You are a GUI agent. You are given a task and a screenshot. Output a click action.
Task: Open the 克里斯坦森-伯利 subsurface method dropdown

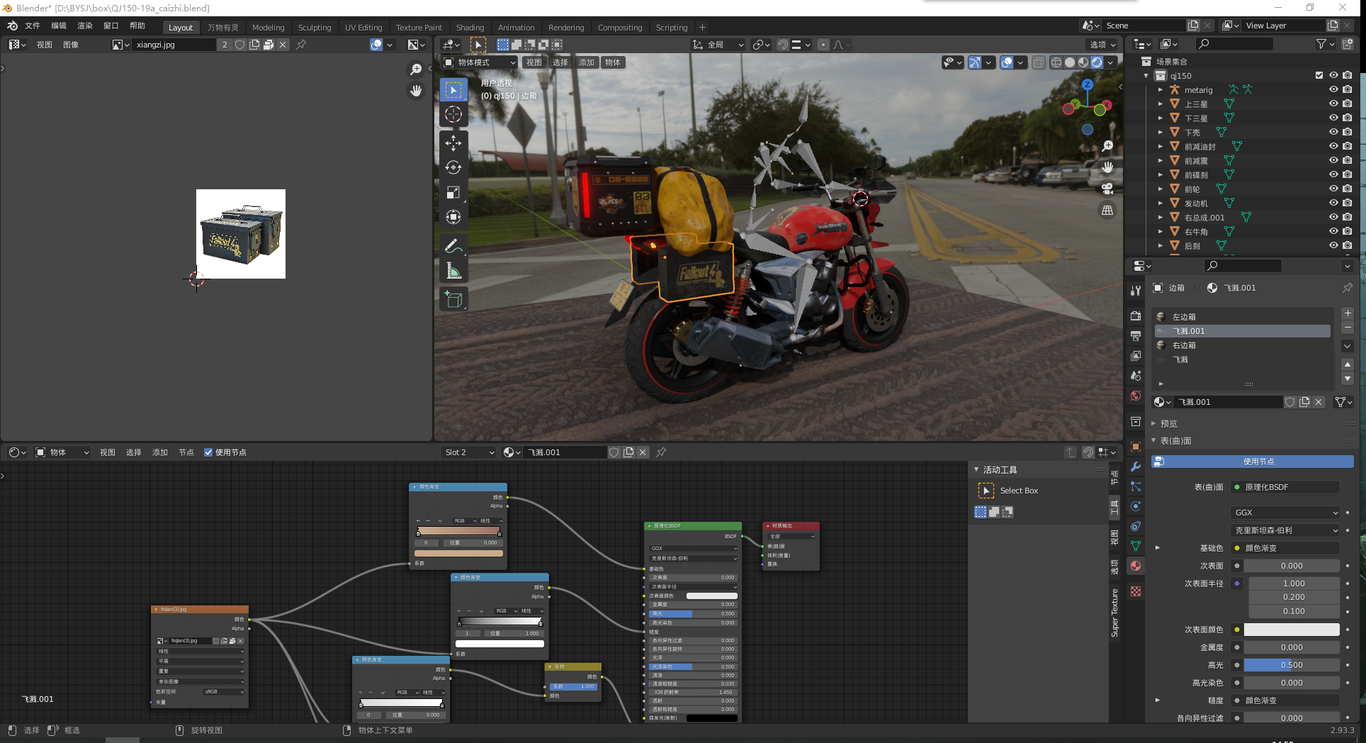click(1285, 530)
